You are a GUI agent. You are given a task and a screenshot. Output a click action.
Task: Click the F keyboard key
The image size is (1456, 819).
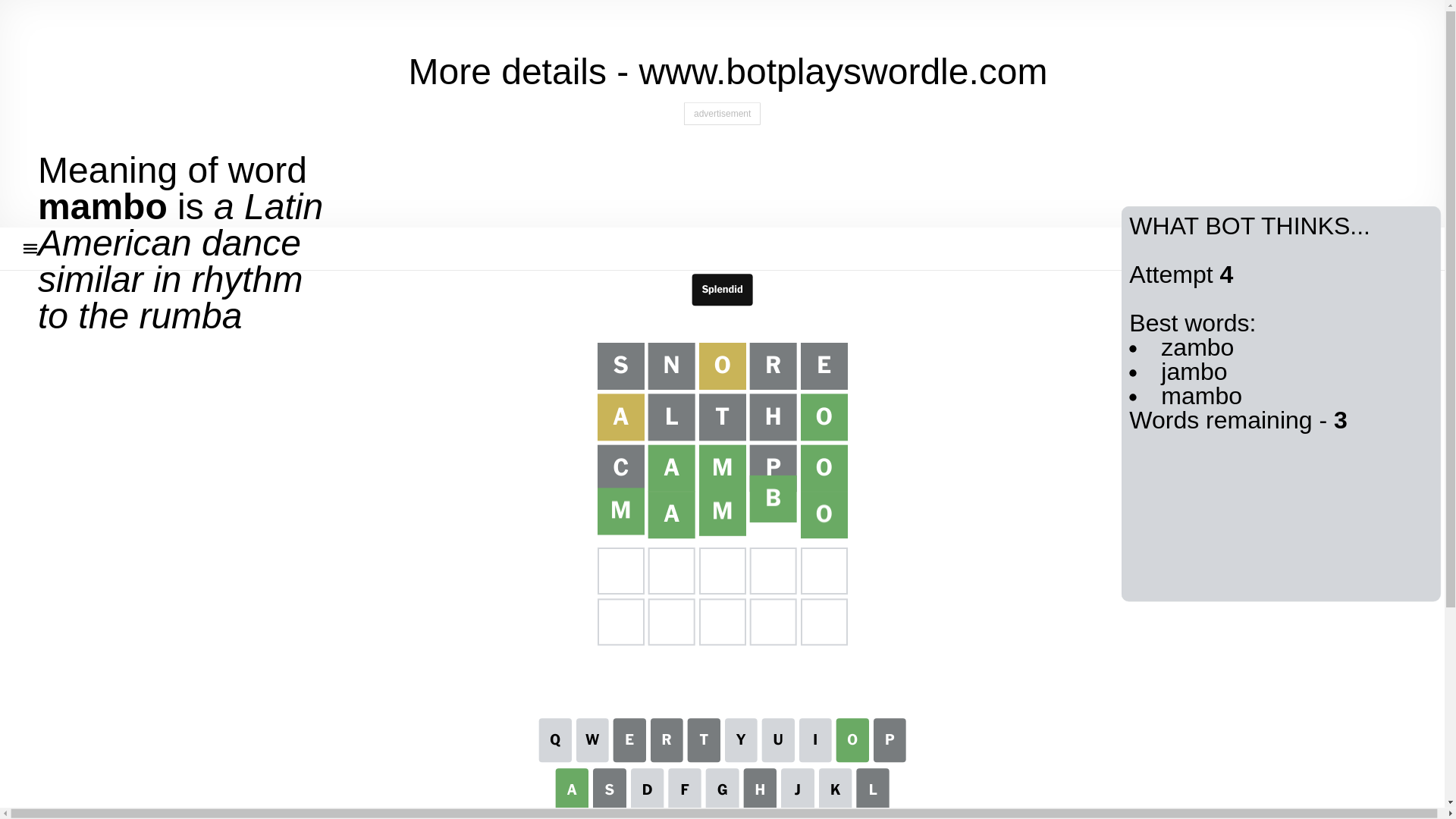685,789
